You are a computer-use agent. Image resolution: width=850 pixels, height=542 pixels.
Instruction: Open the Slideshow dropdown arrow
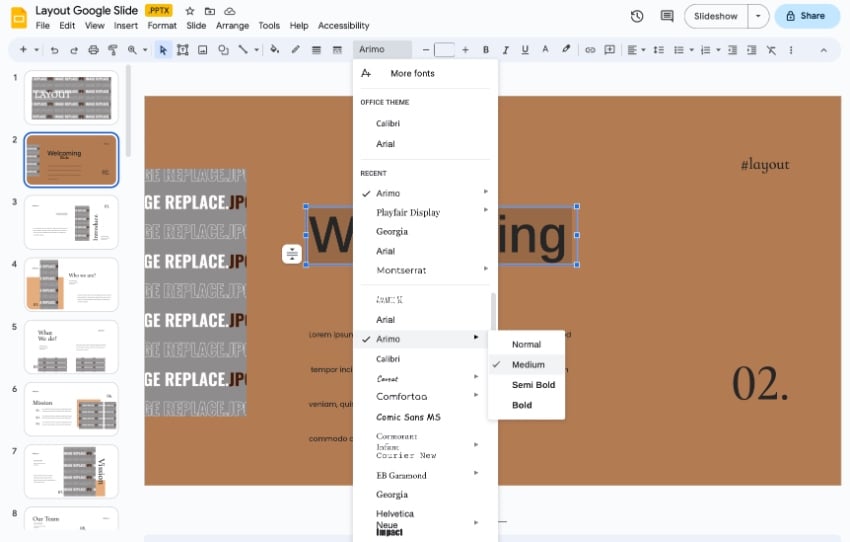point(759,16)
